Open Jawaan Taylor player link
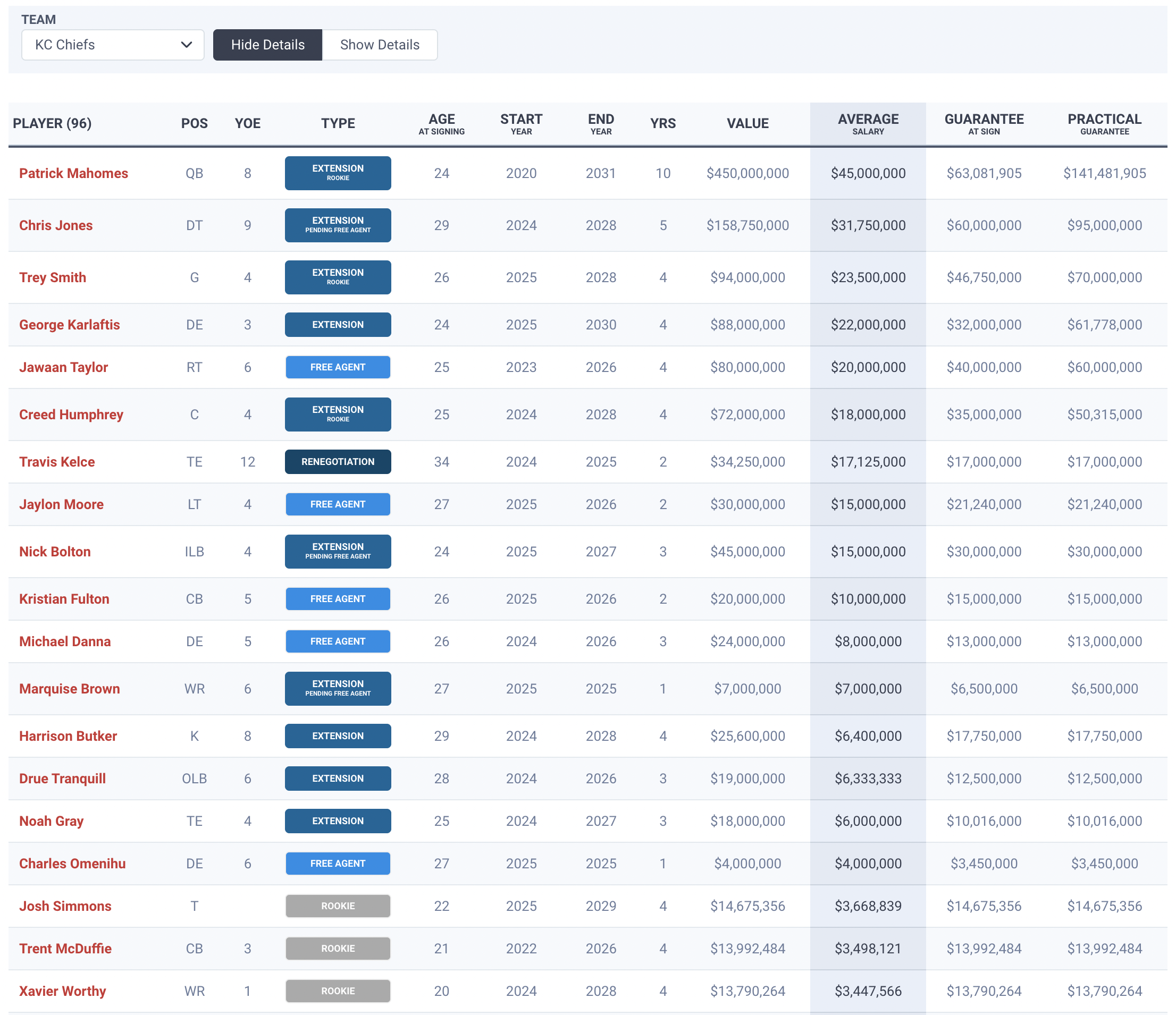 (x=64, y=367)
